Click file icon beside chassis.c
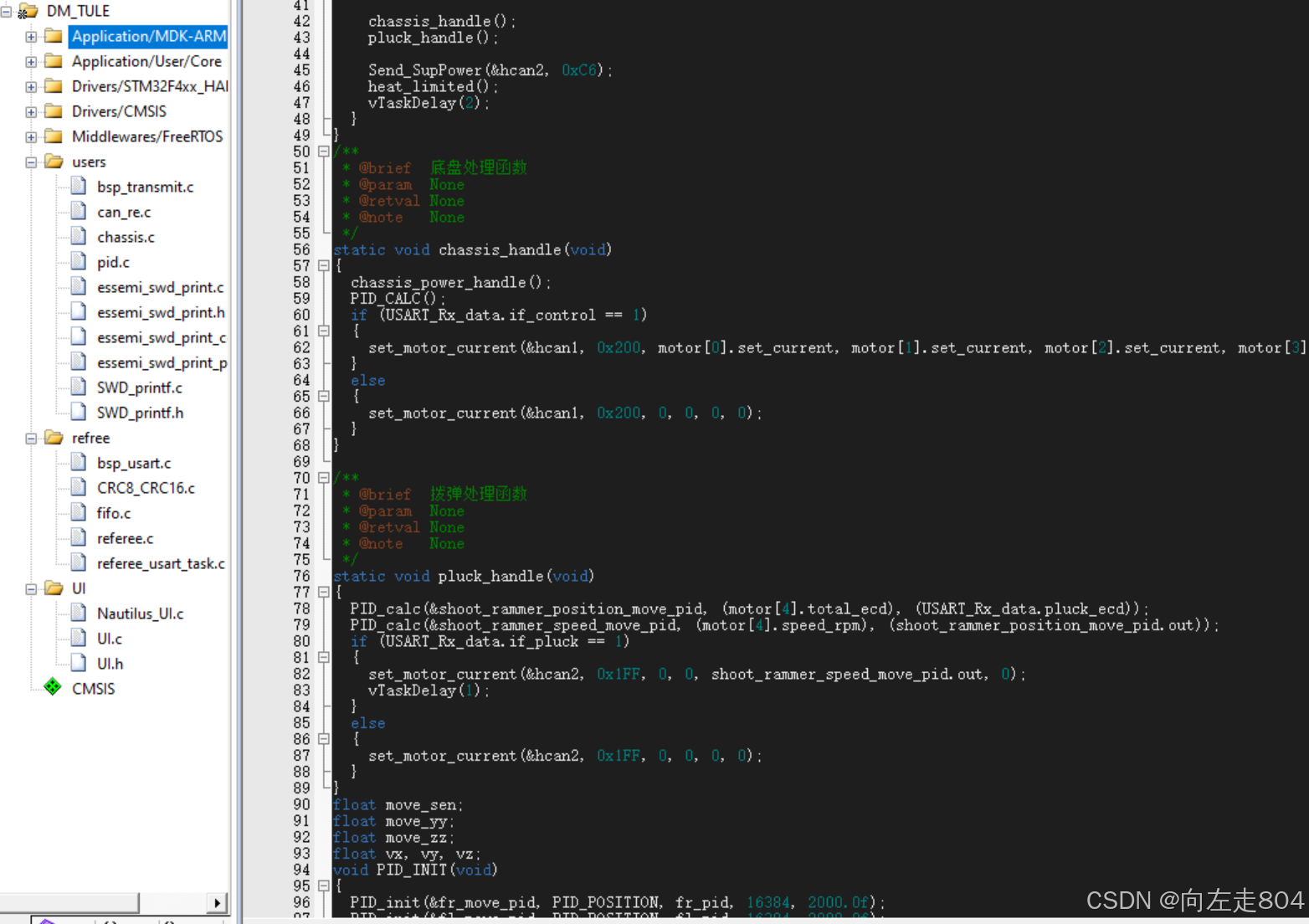 79,236
